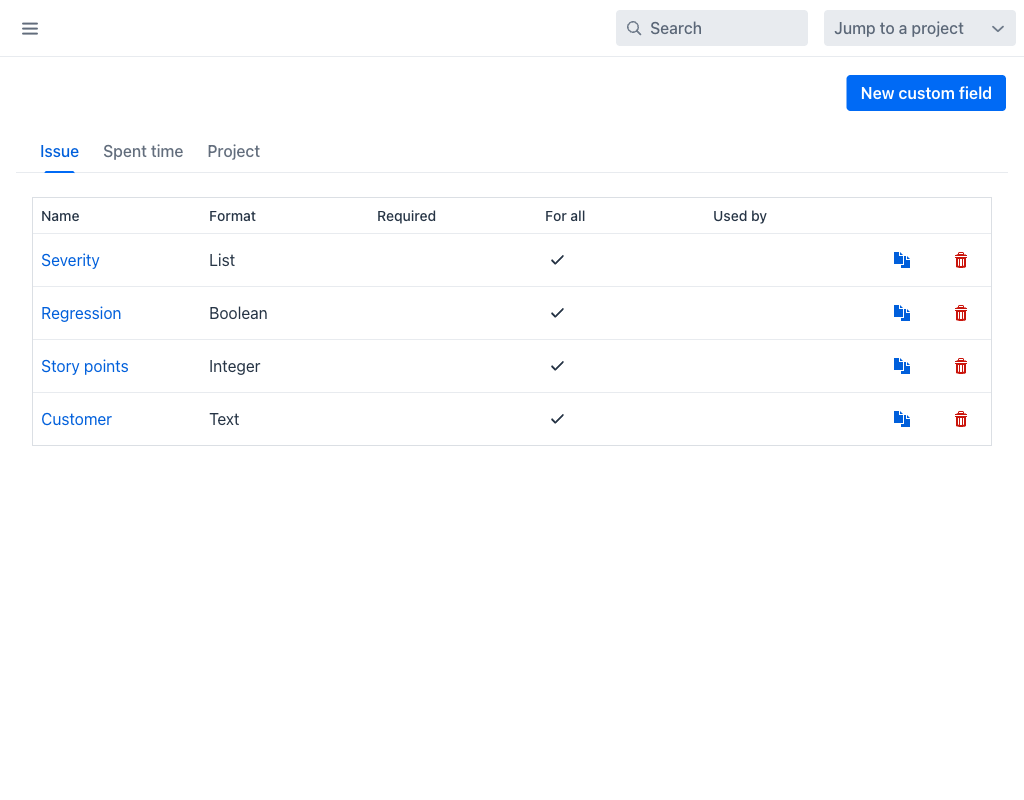Screen dimensions: 1024x800
Task: Delete the Regression custom field
Action: point(961,313)
